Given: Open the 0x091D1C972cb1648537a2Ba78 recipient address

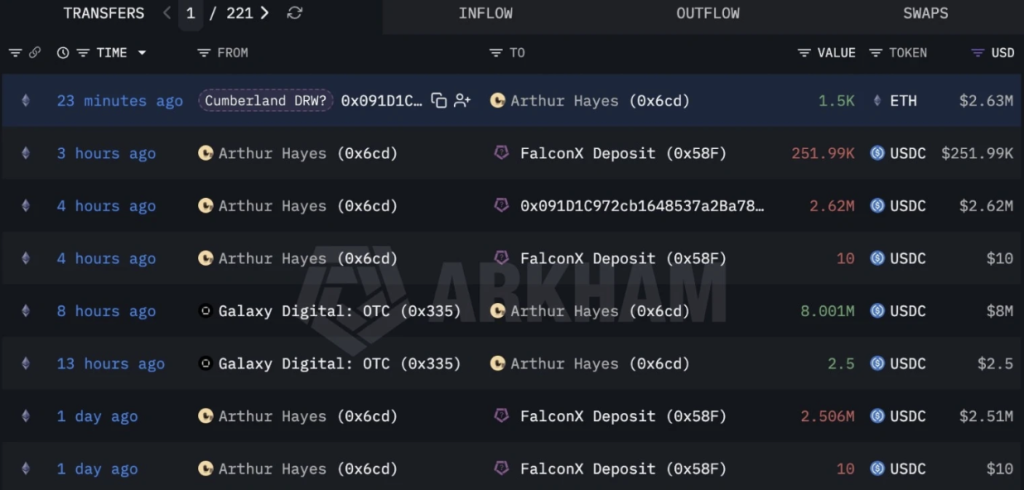Looking at the screenshot, I should point(642,206).
